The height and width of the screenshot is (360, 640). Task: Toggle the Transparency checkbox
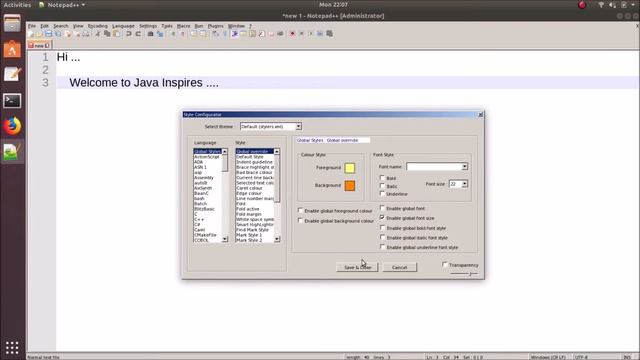[445, 264]
